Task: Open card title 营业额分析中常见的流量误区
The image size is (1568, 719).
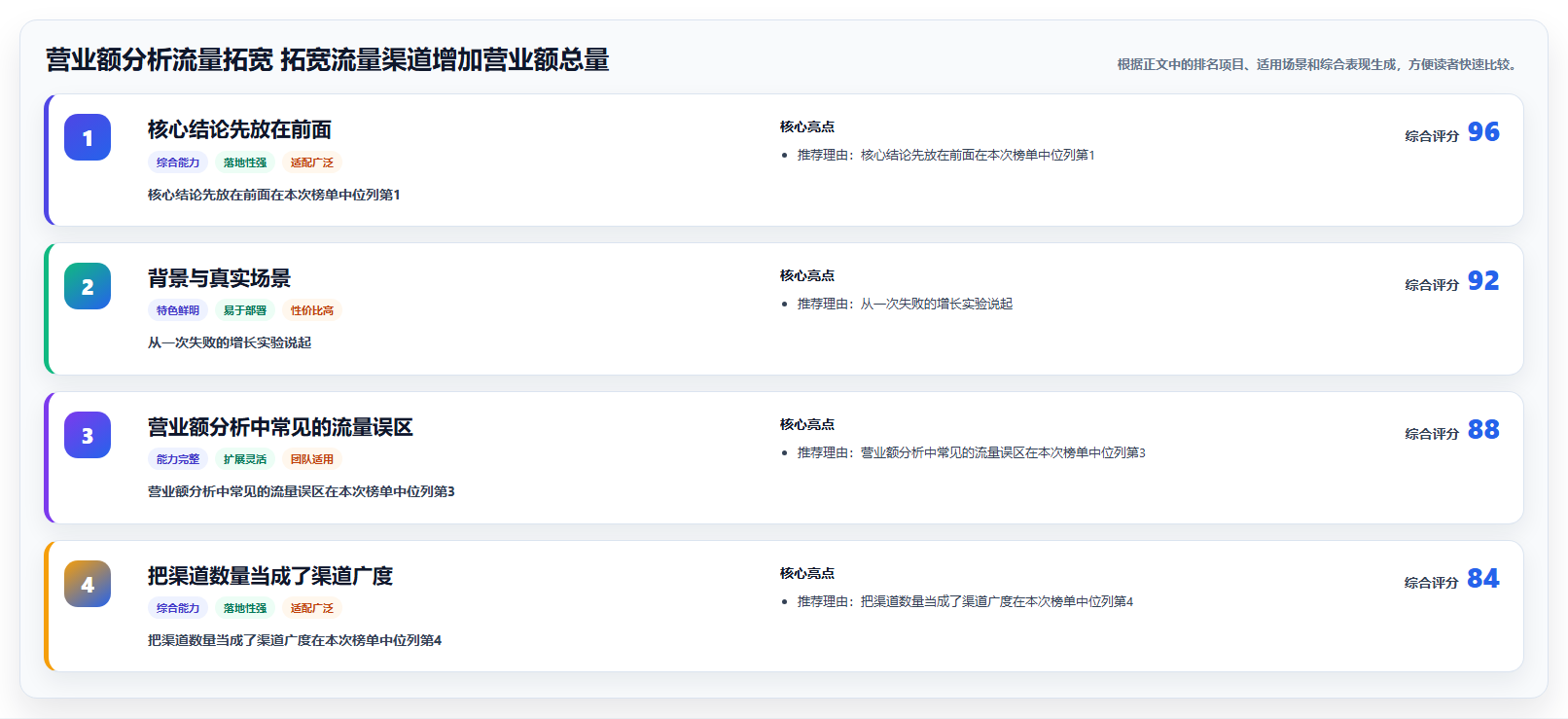Action: point(280,427)
